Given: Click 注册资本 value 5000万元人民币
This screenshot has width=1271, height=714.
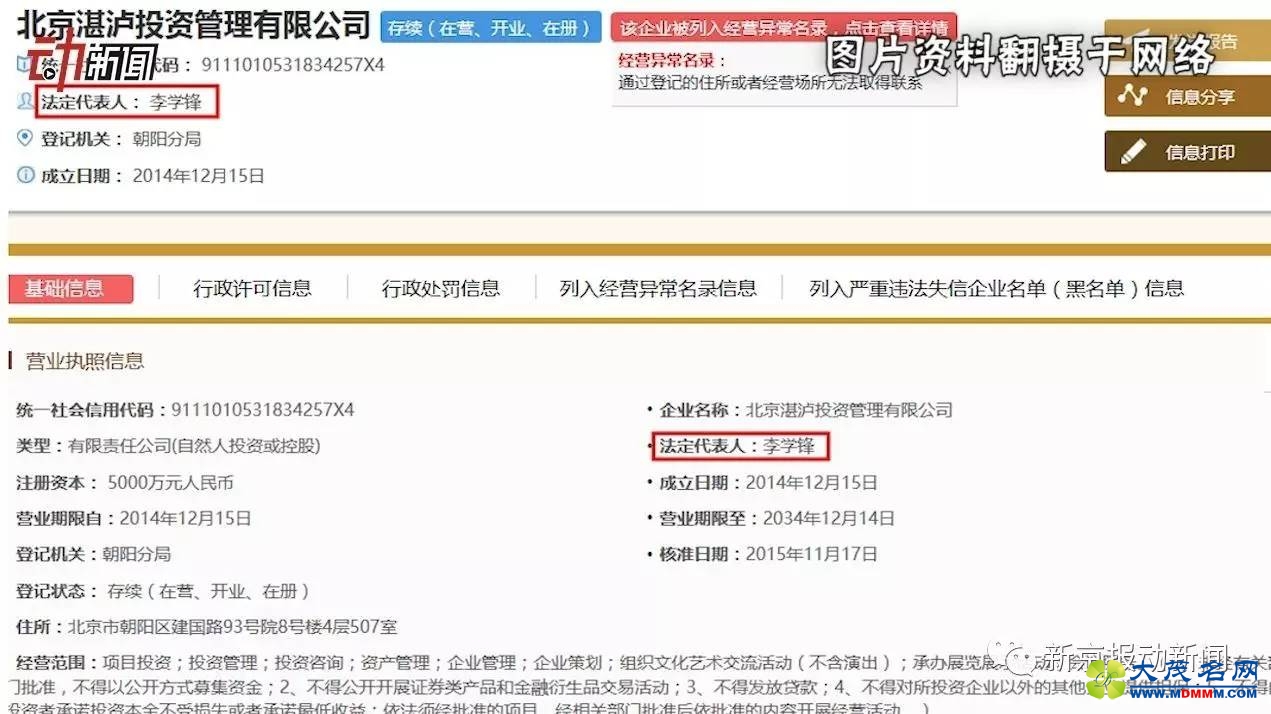Looking at the screenshot, I should click(x=170, y=482).
